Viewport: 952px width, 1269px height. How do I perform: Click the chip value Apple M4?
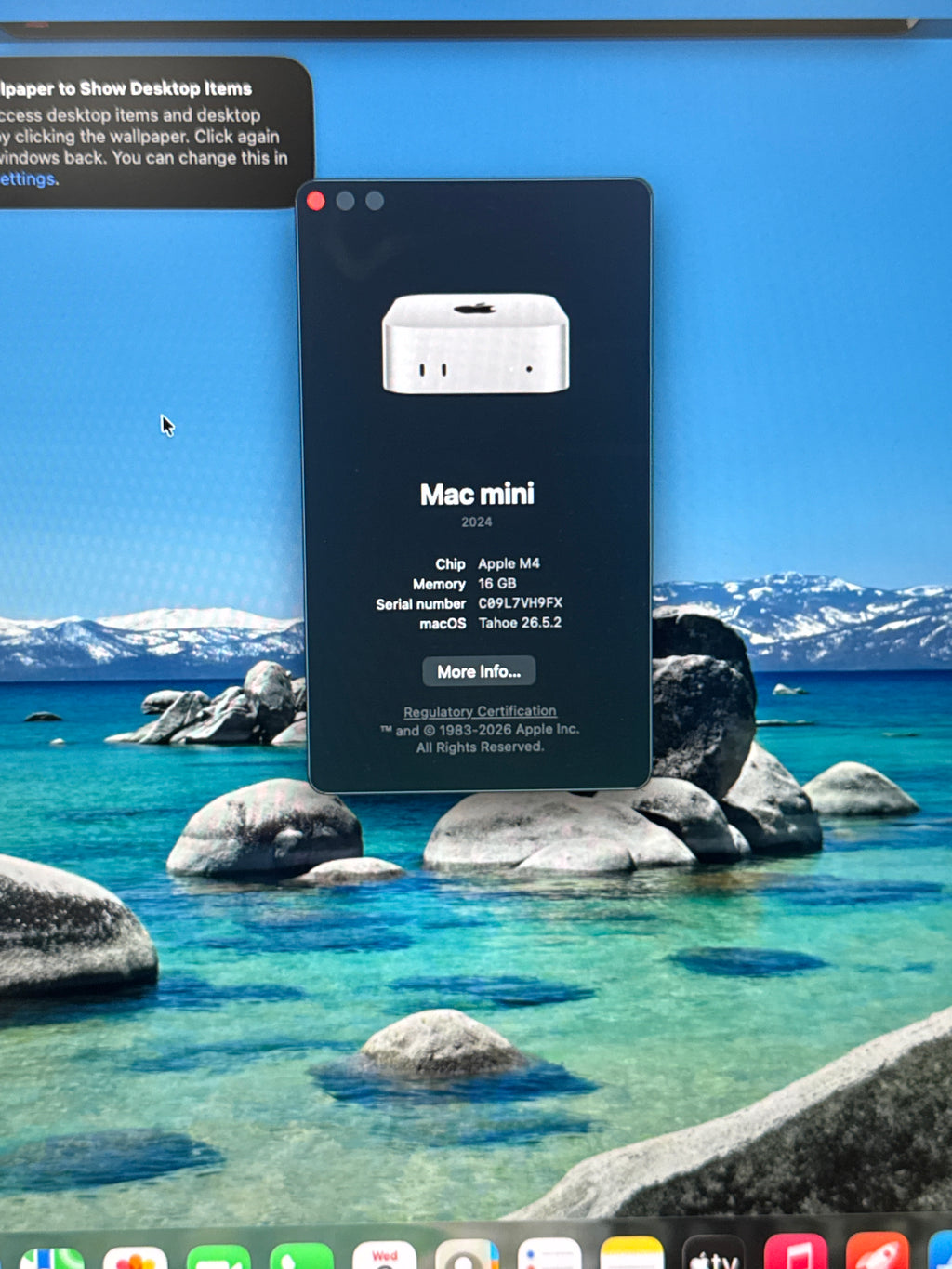(x=509, y=563)
